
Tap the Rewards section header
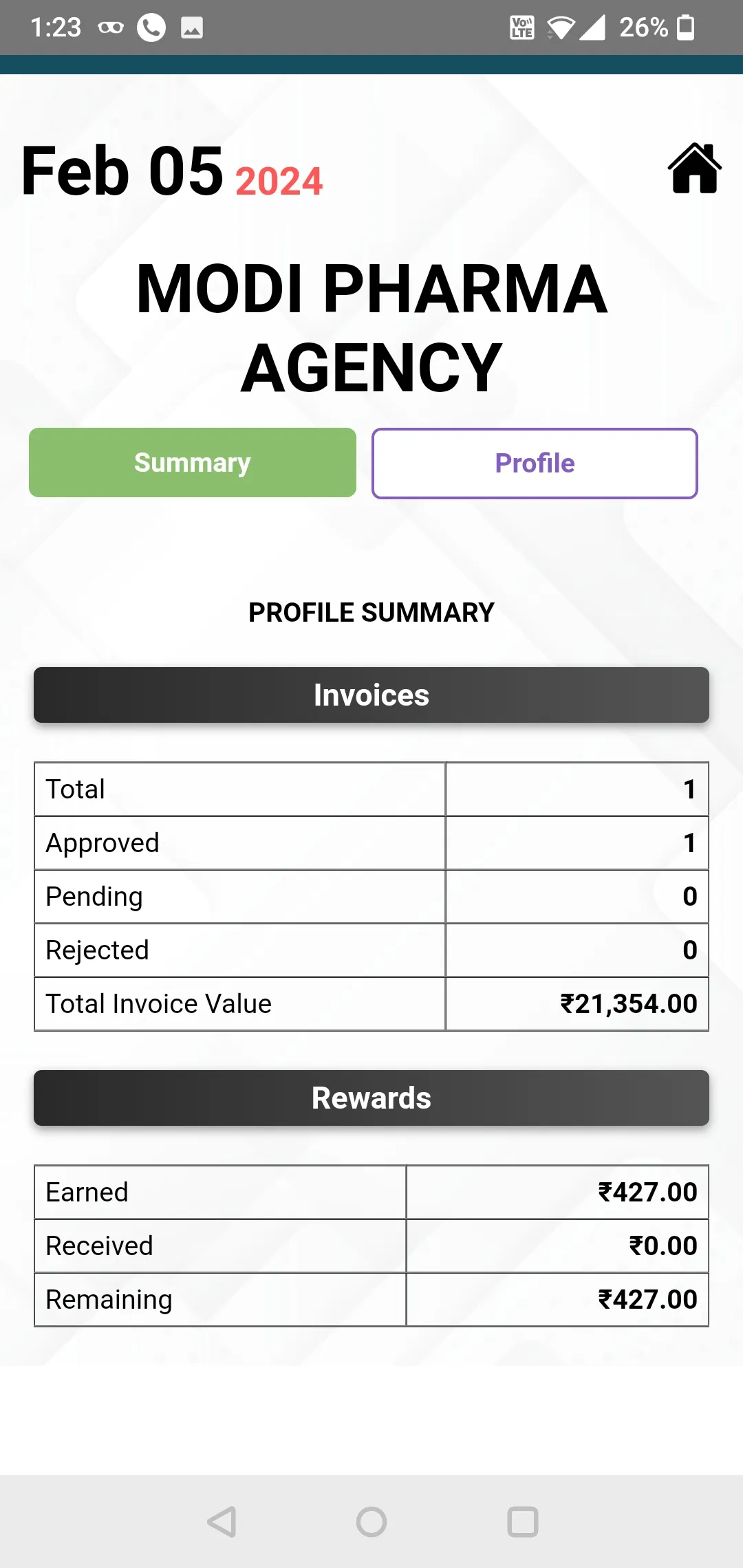pos(371,1098)
